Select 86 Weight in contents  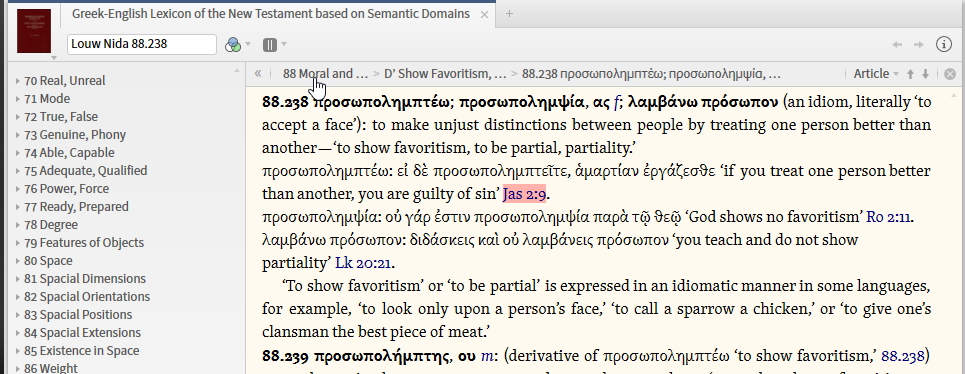[51, 368]
